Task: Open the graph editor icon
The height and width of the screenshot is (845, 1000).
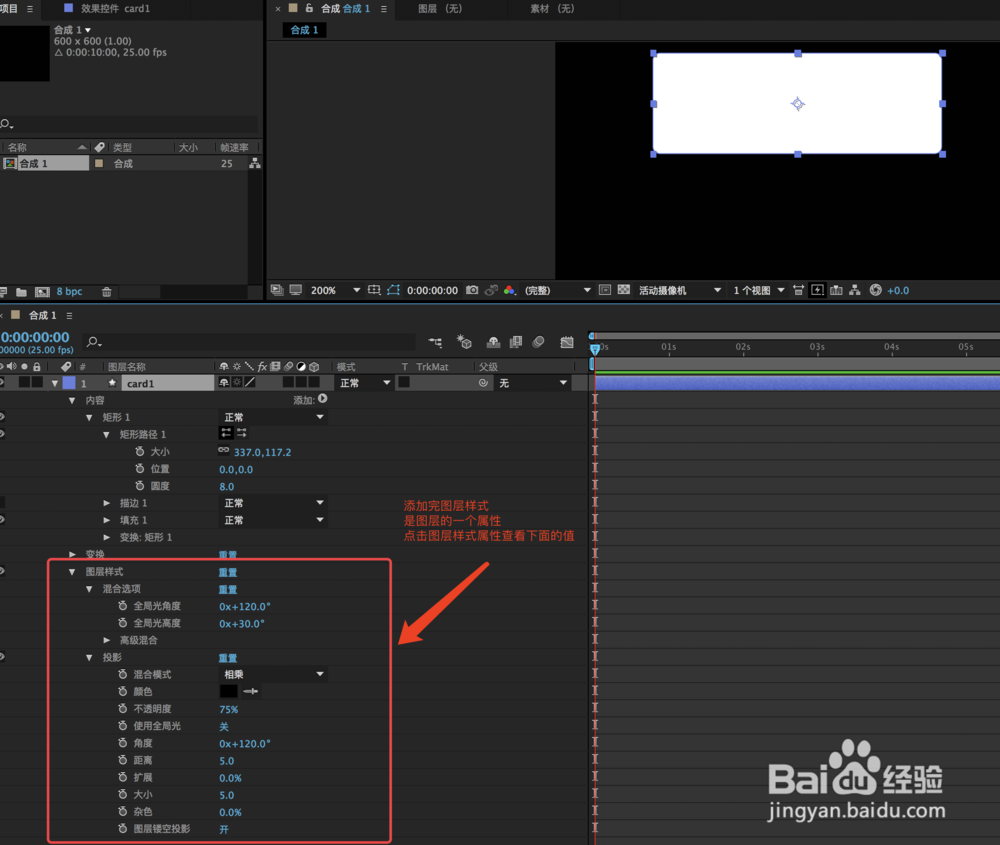Action: [x=567, y=342]
